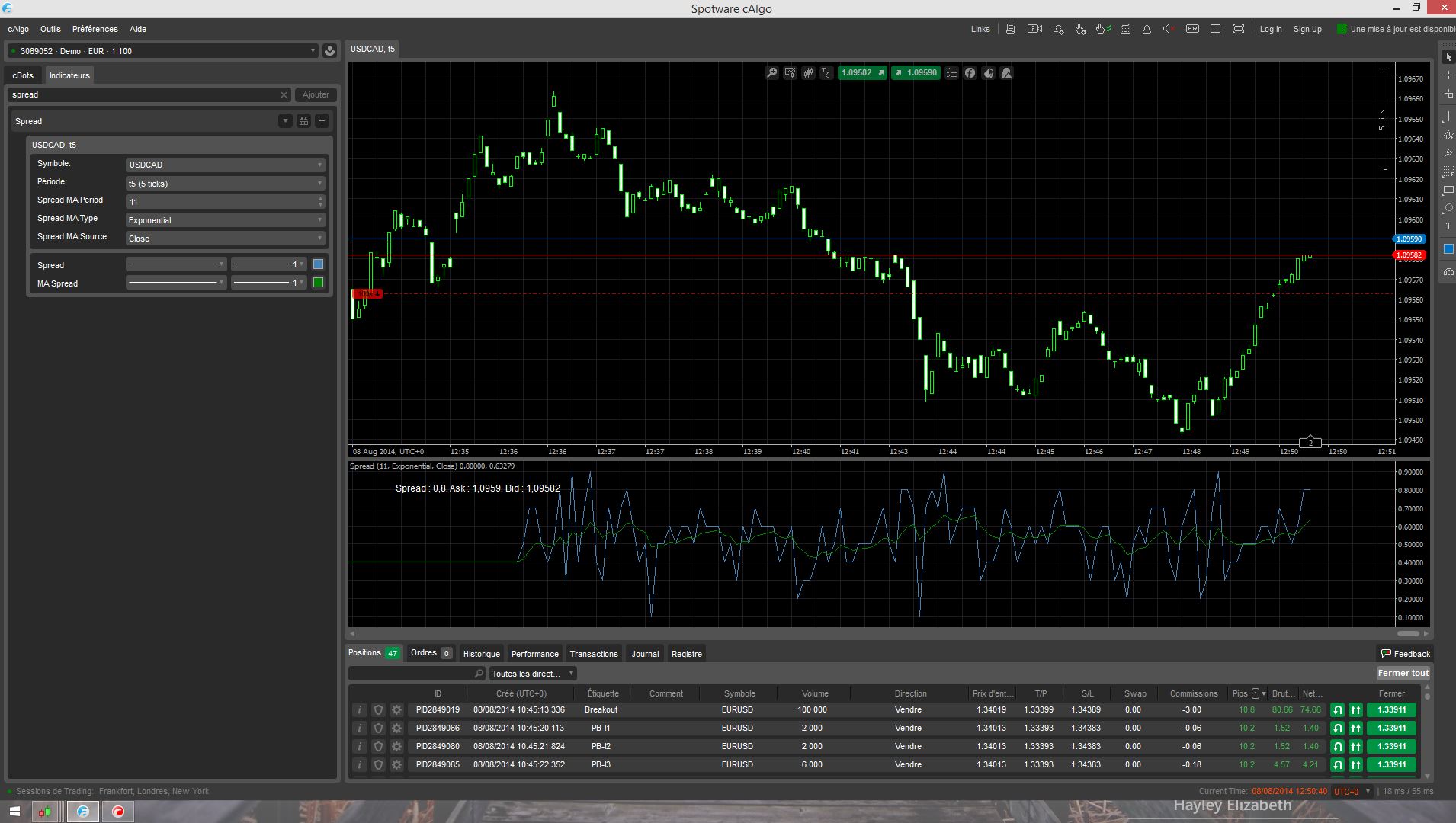Click the Log In link

coord(1271,29)
